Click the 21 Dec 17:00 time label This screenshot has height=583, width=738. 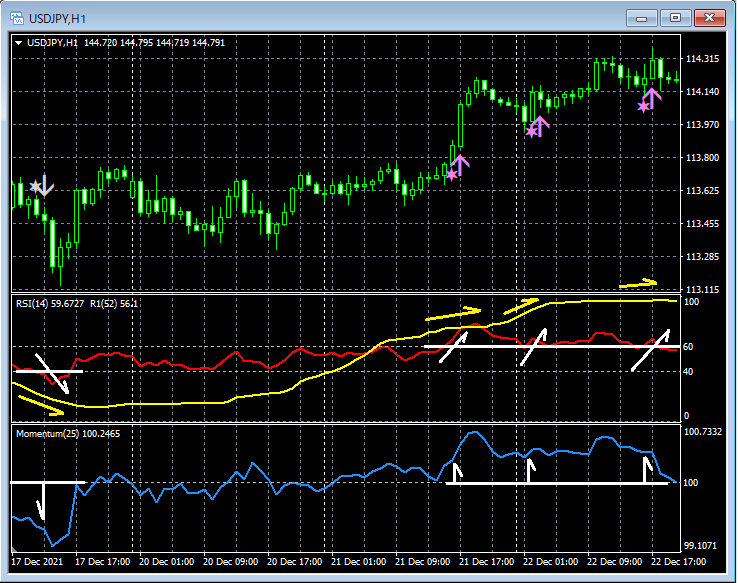[x=487, y=562]
